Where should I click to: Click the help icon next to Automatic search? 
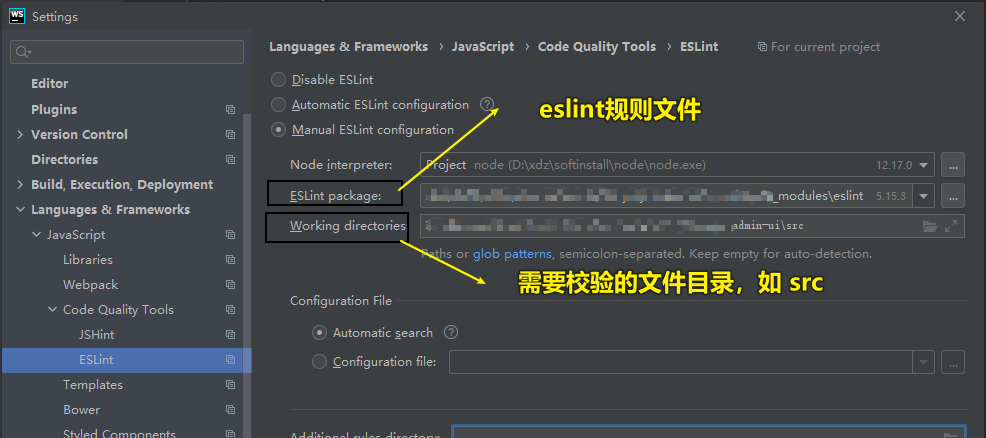[451, 332]
